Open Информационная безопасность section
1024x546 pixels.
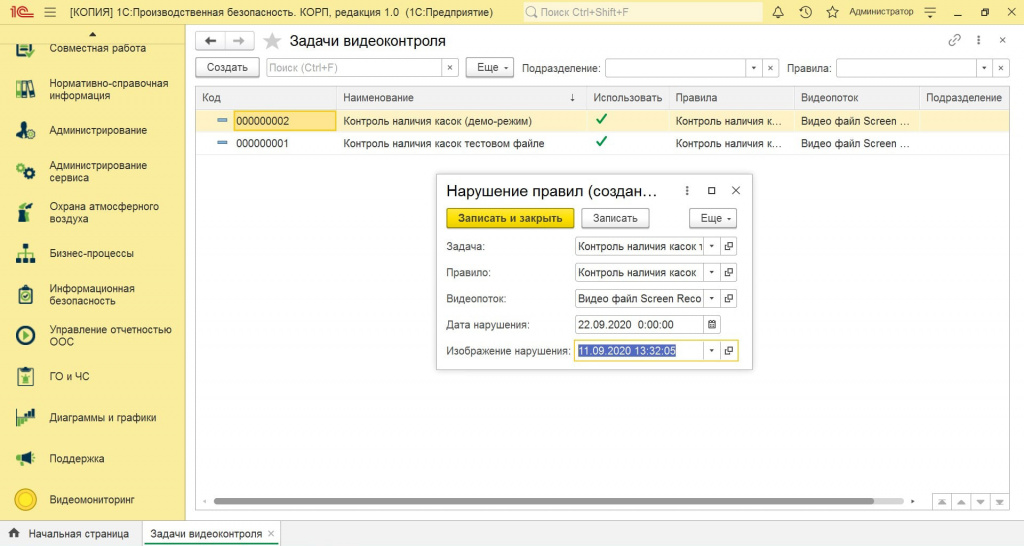pos(91,295)
